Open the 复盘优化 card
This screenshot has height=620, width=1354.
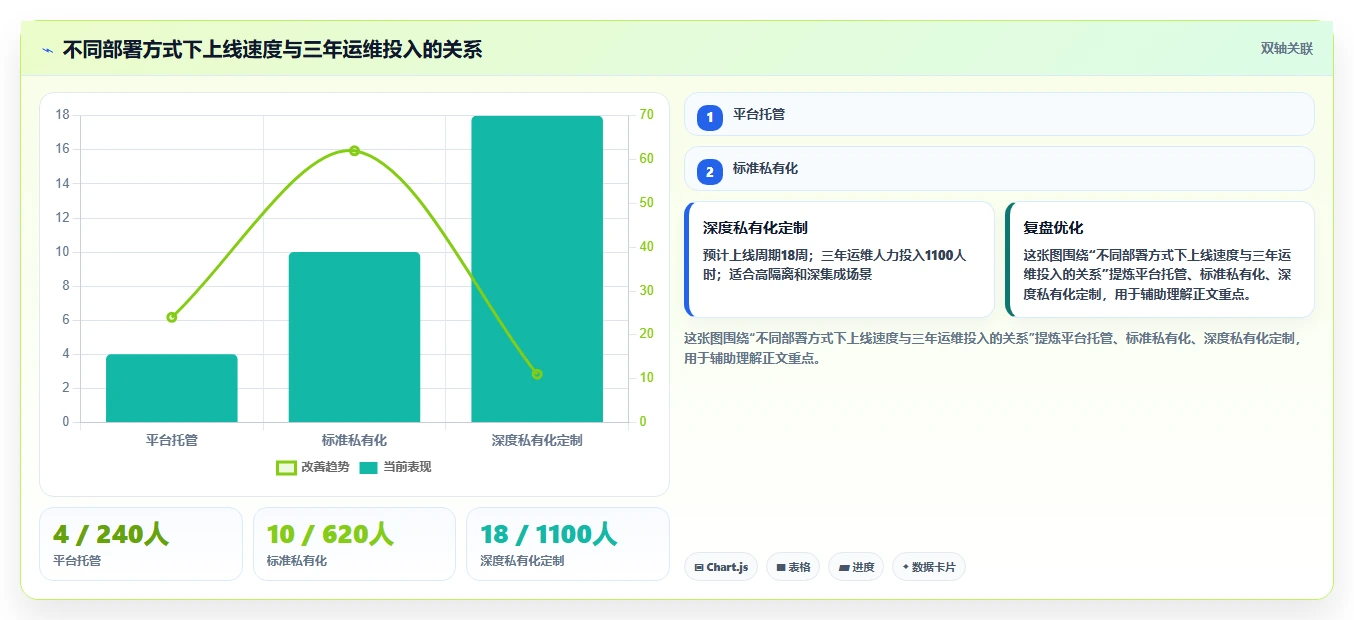point(1160,259)
